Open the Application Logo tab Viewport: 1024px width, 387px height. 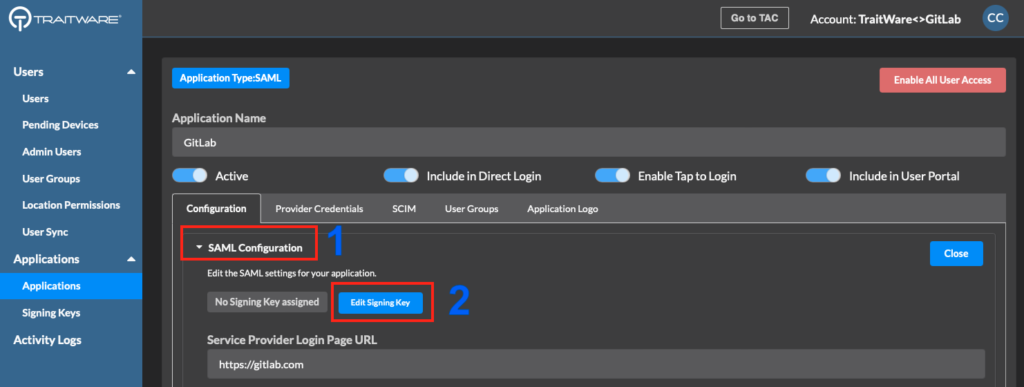pyautogui.click(x=562, y=209)
